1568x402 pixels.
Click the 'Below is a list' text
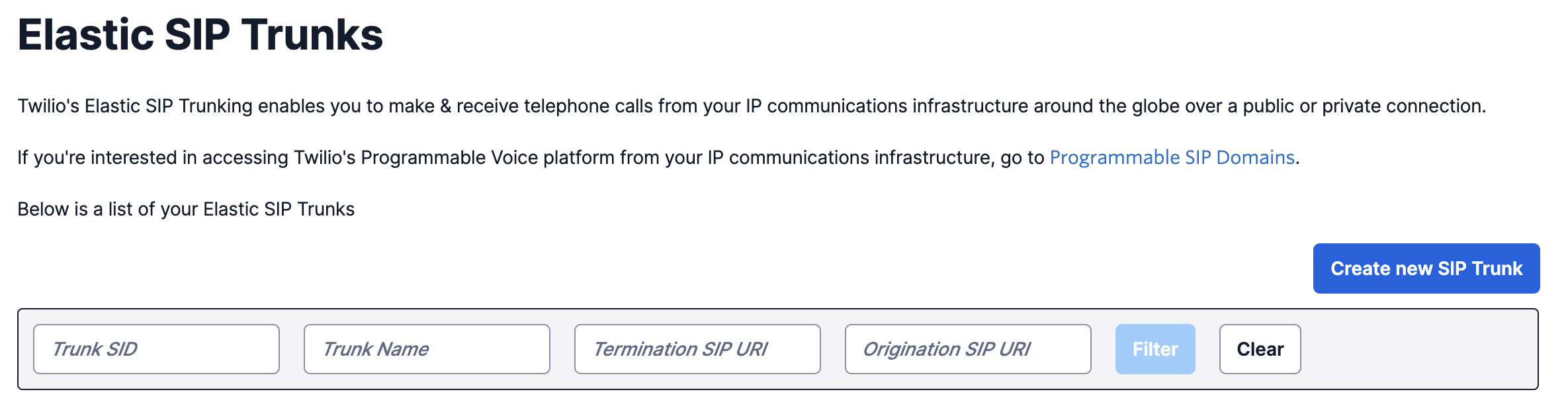(186, 209)
